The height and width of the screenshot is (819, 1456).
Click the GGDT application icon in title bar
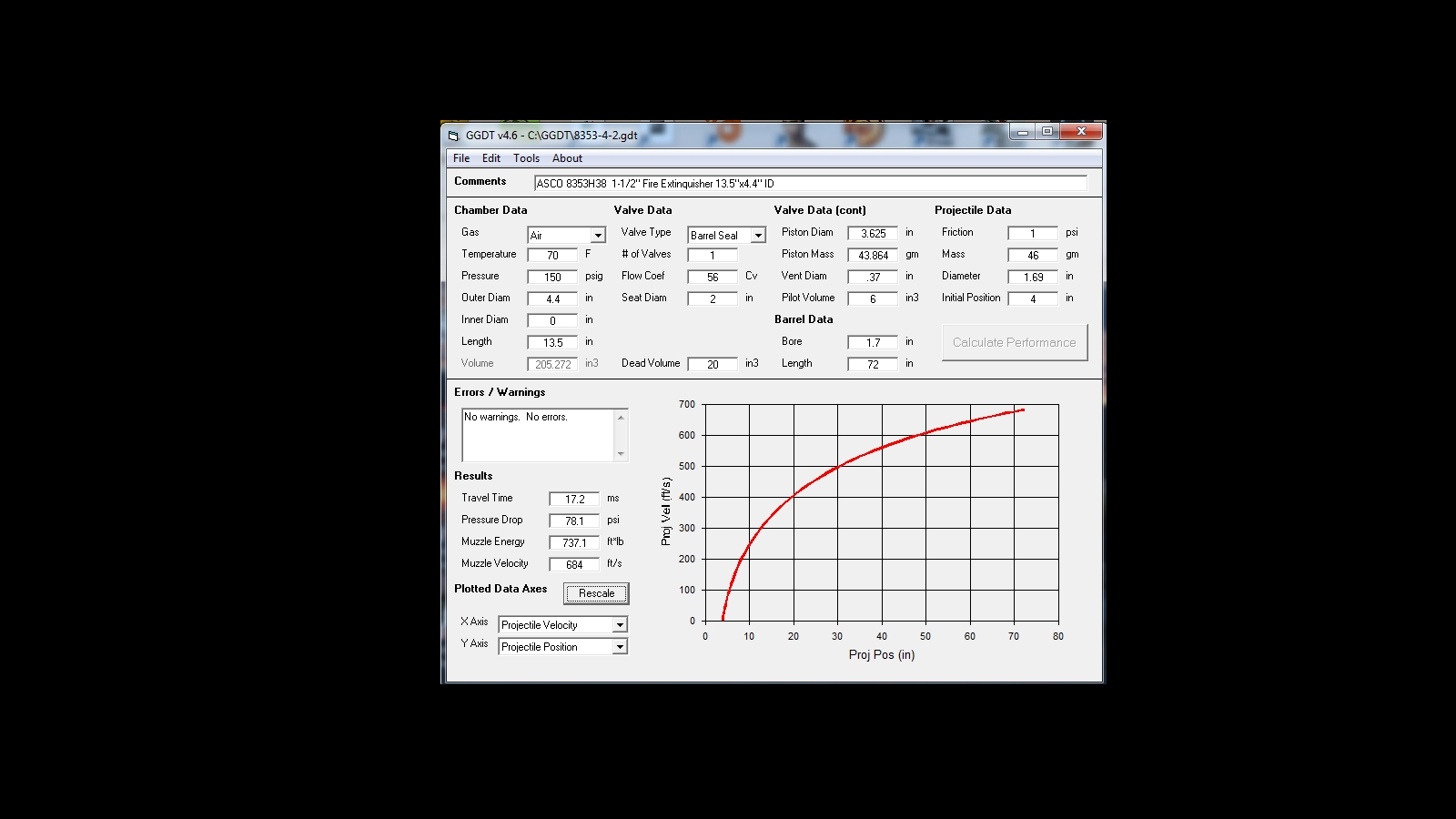point(453,136)
